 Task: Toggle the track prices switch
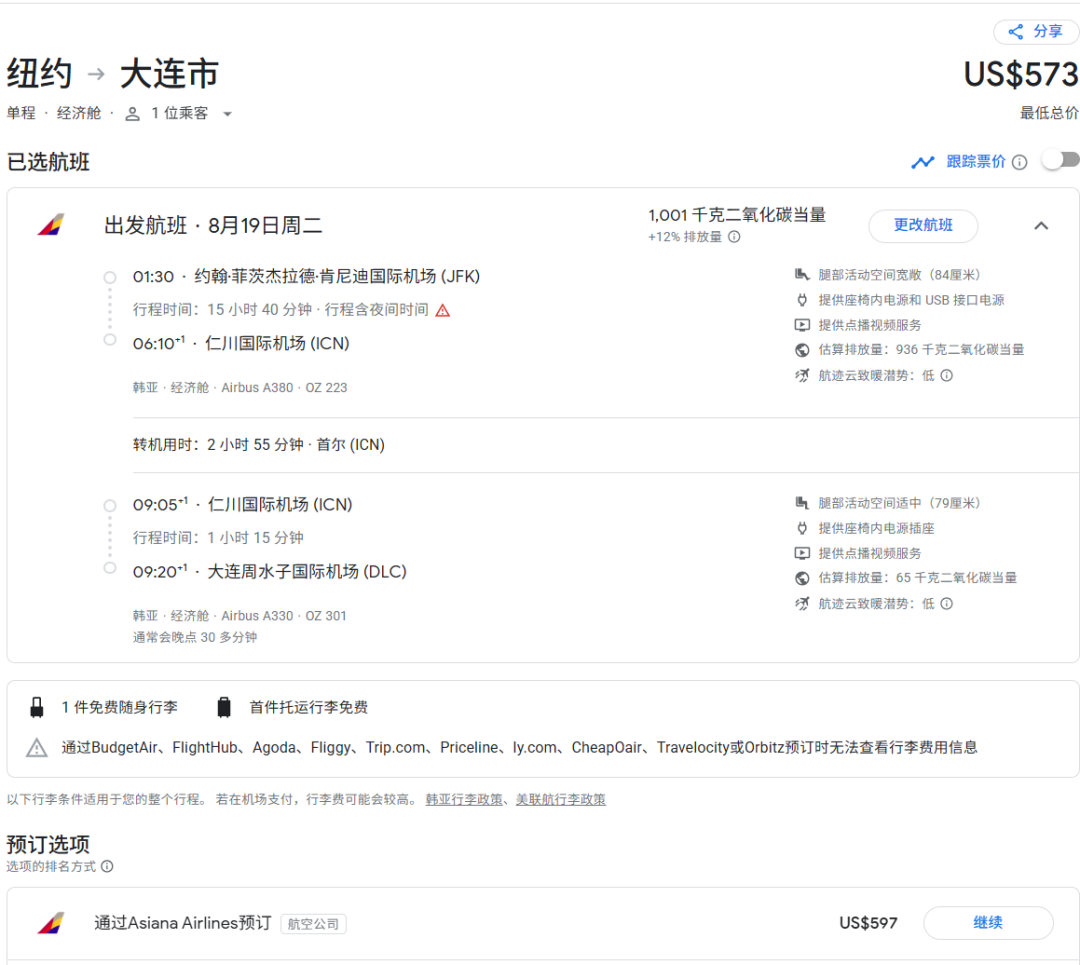point(1060,161)
